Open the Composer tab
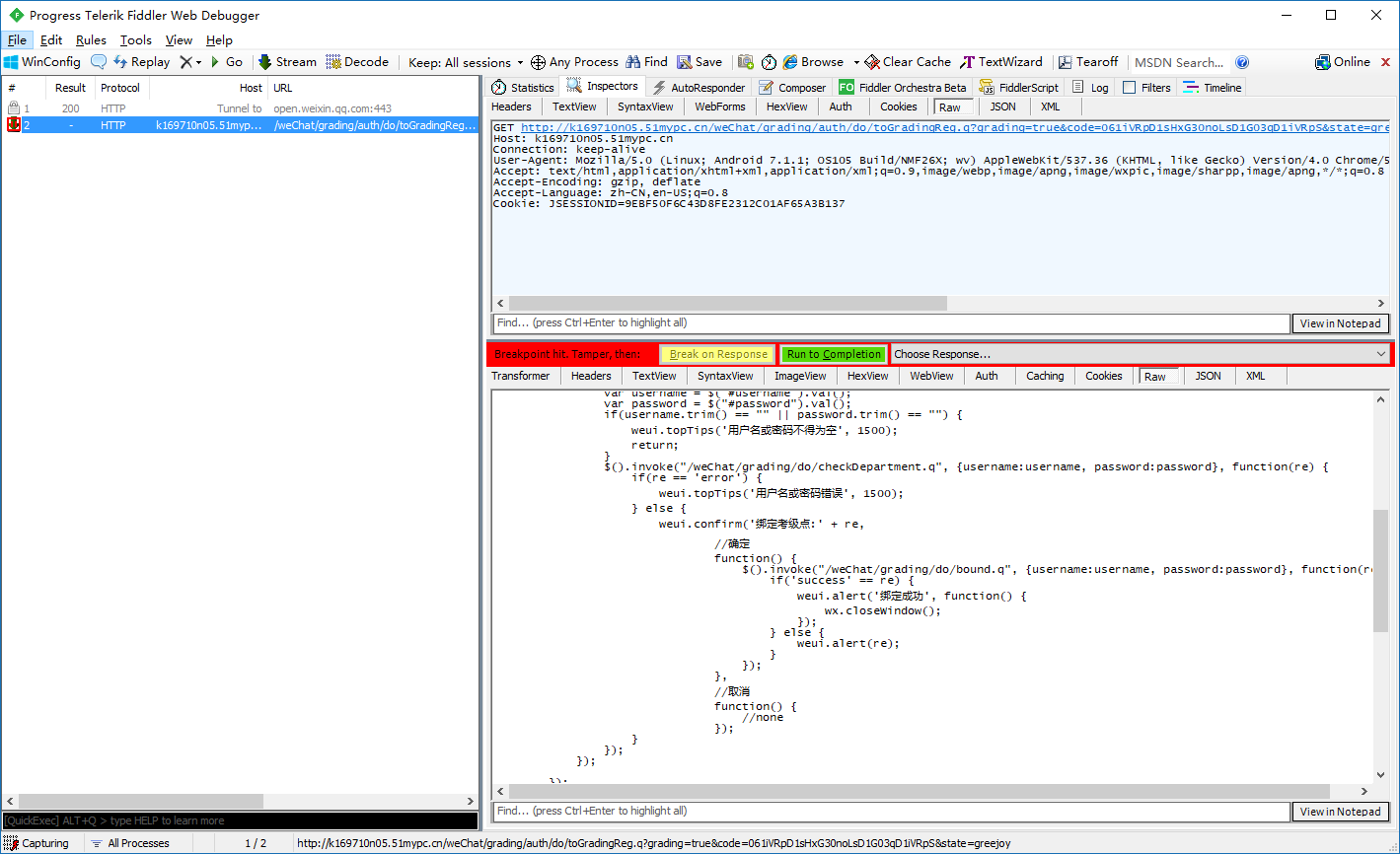This screenshot has height=854, width=1400. click(x=792, y=88)
